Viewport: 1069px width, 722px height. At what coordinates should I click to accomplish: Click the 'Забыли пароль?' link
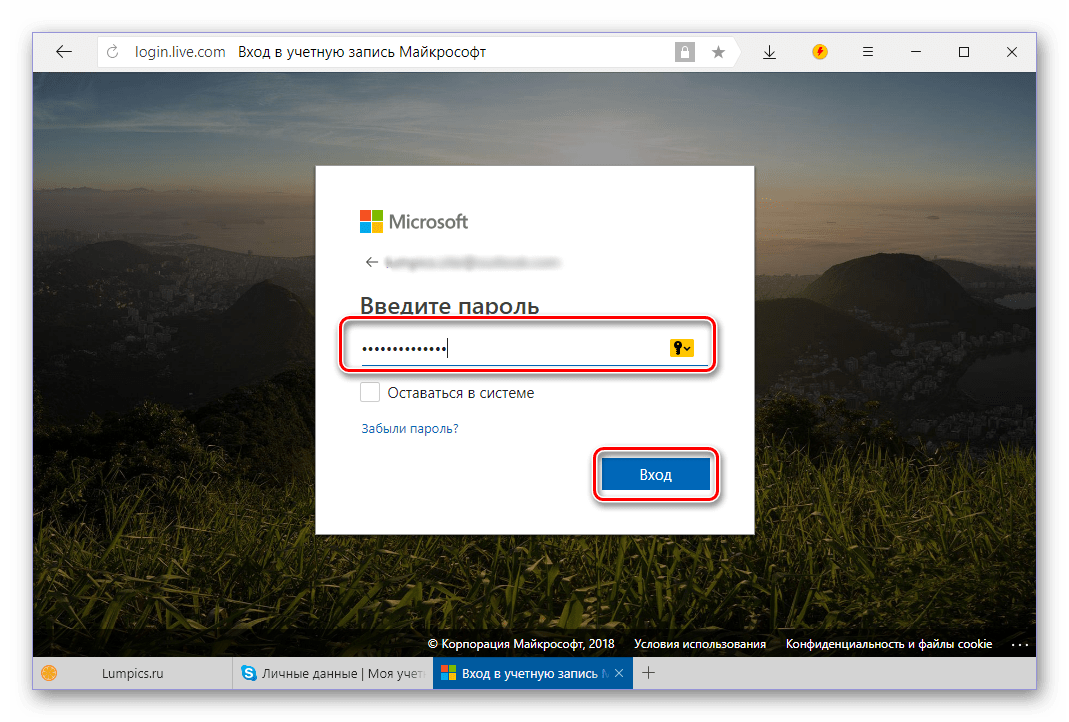click(409, 429)
